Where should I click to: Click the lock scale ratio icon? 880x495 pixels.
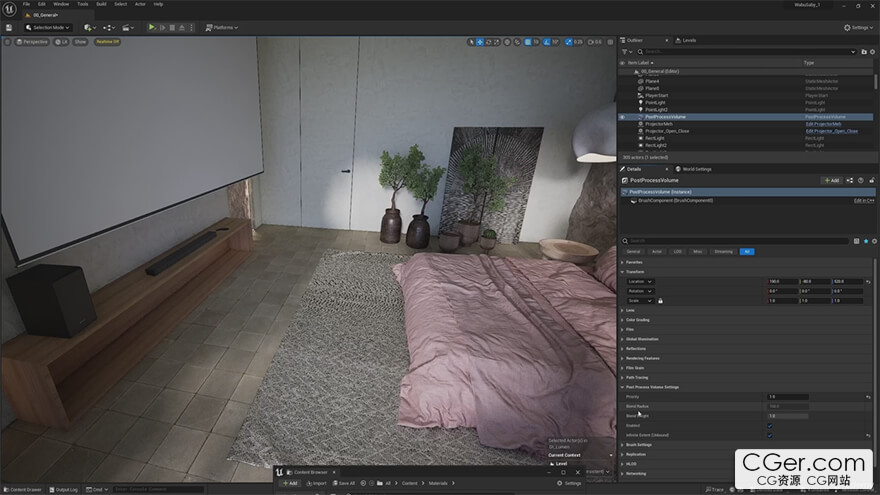[x=660, y=300]
